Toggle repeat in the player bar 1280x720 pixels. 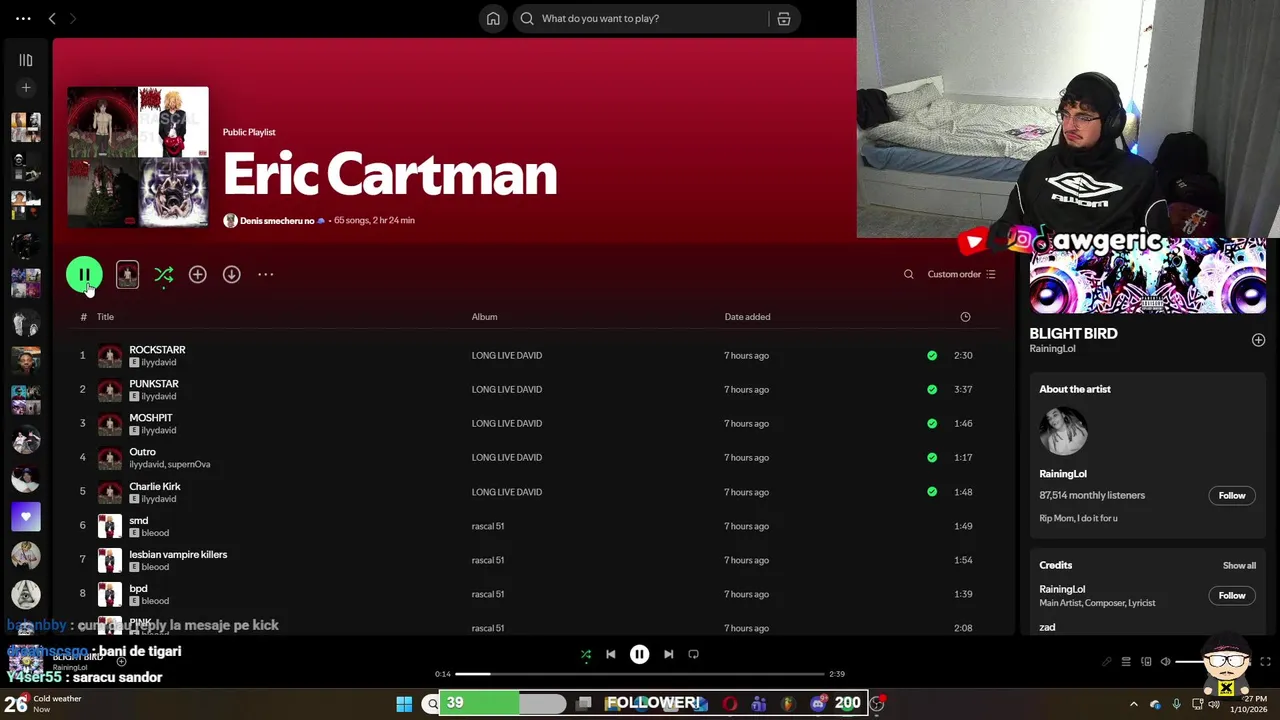[693, 654]
